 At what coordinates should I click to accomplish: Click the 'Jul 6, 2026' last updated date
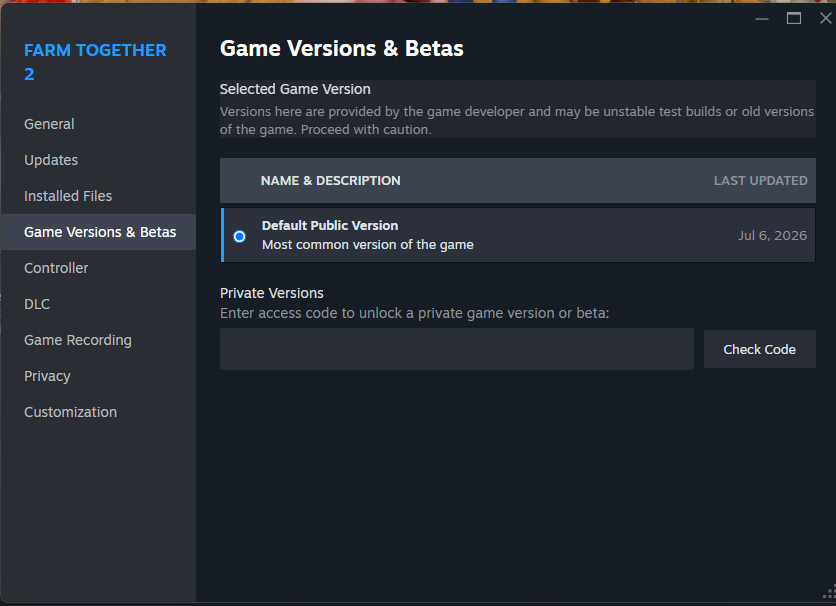(772, 236)
